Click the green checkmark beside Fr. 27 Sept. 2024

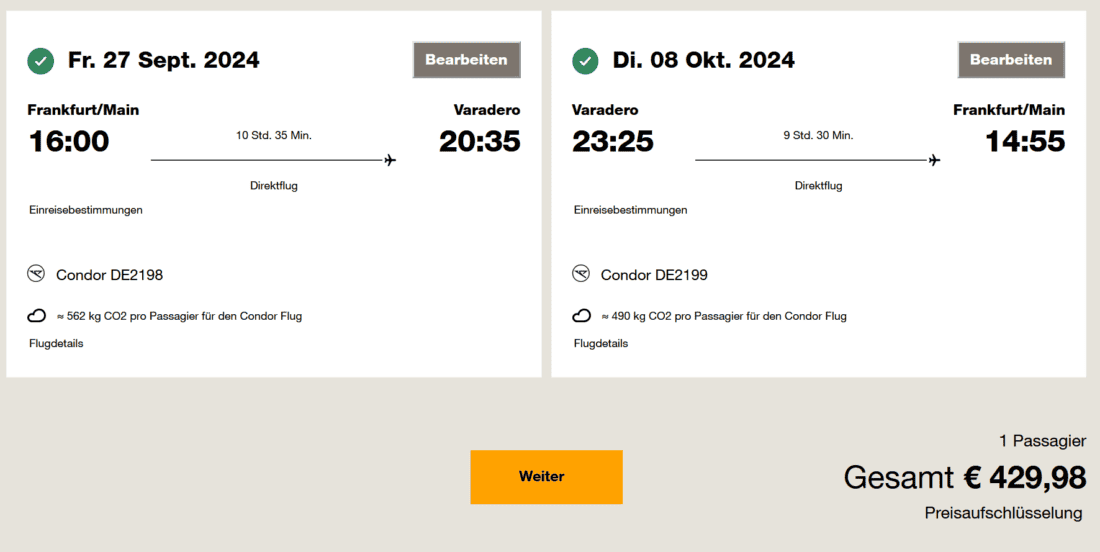click(41, 61)
